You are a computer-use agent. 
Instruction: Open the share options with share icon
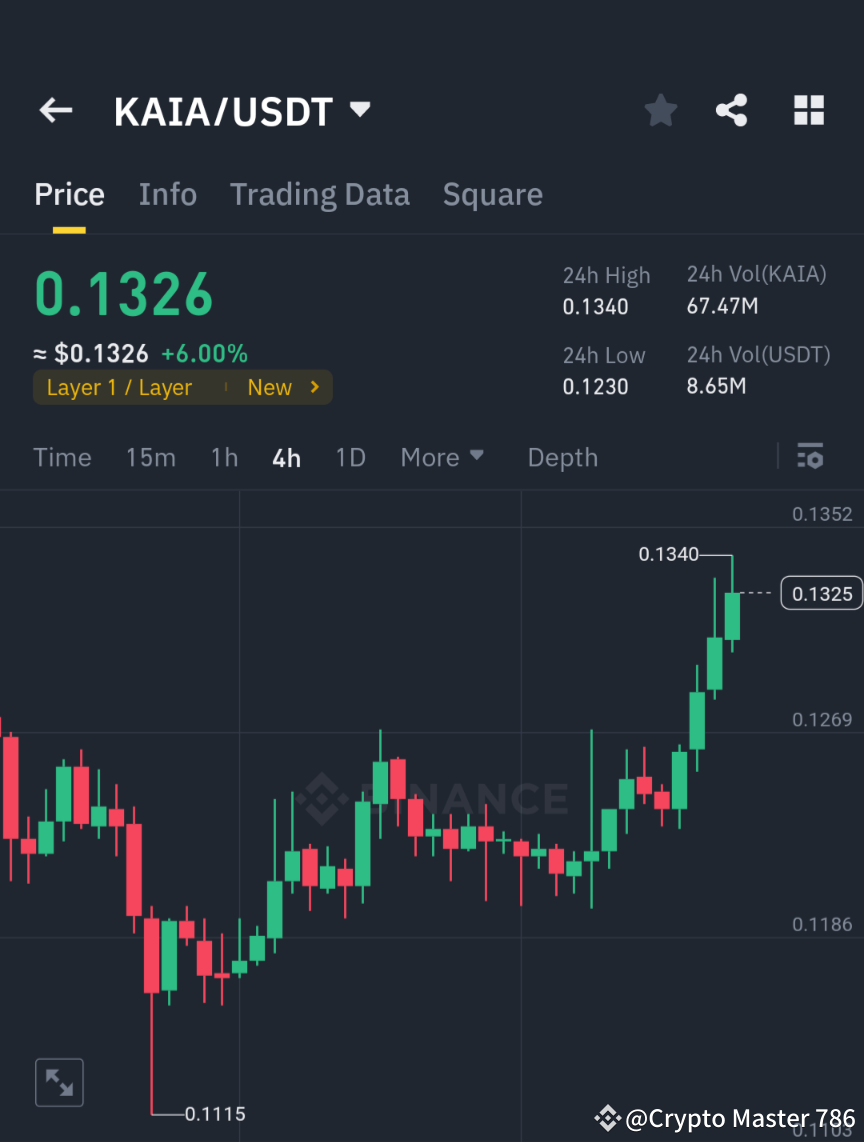732,110
